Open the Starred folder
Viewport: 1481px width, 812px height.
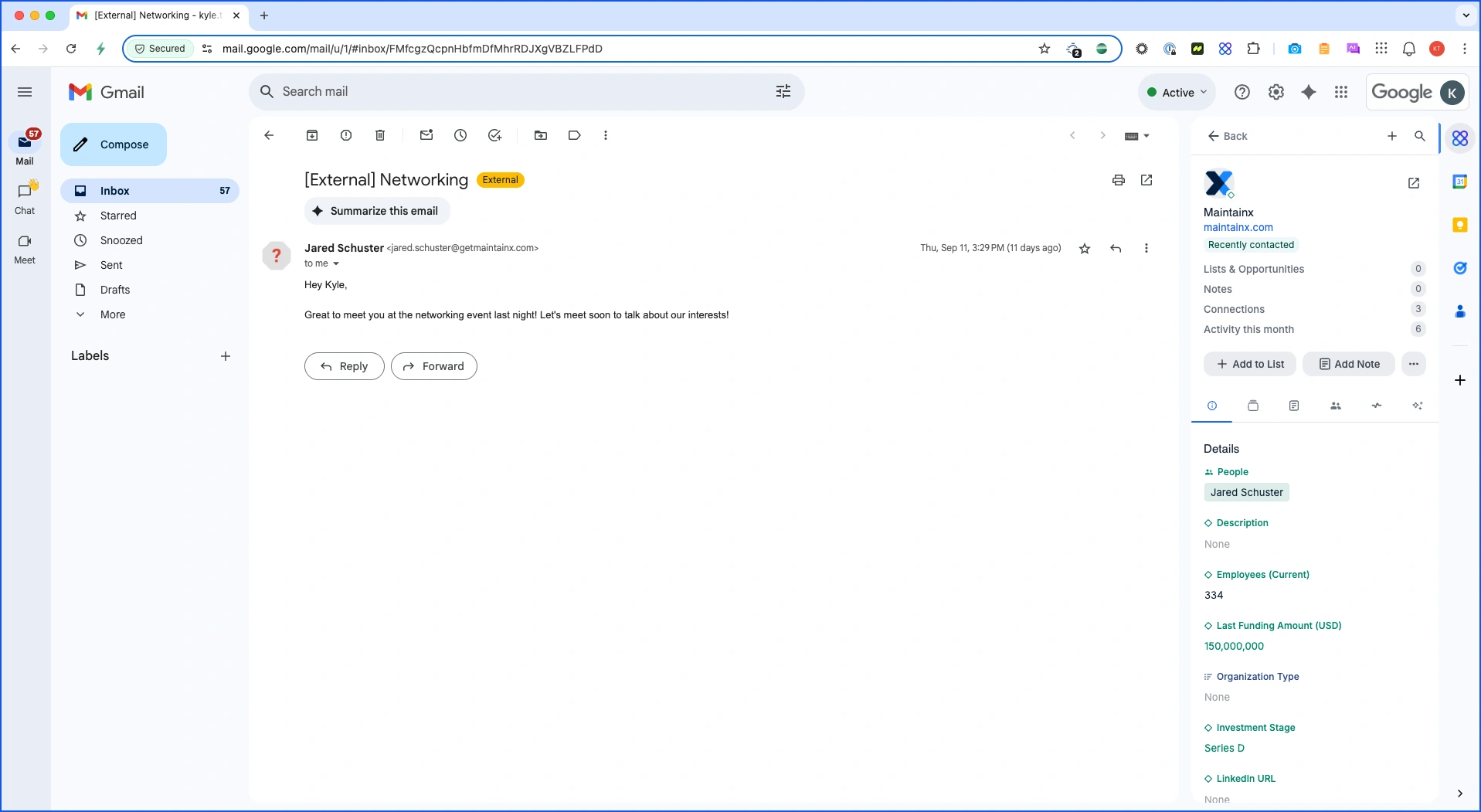coord(150,216)
